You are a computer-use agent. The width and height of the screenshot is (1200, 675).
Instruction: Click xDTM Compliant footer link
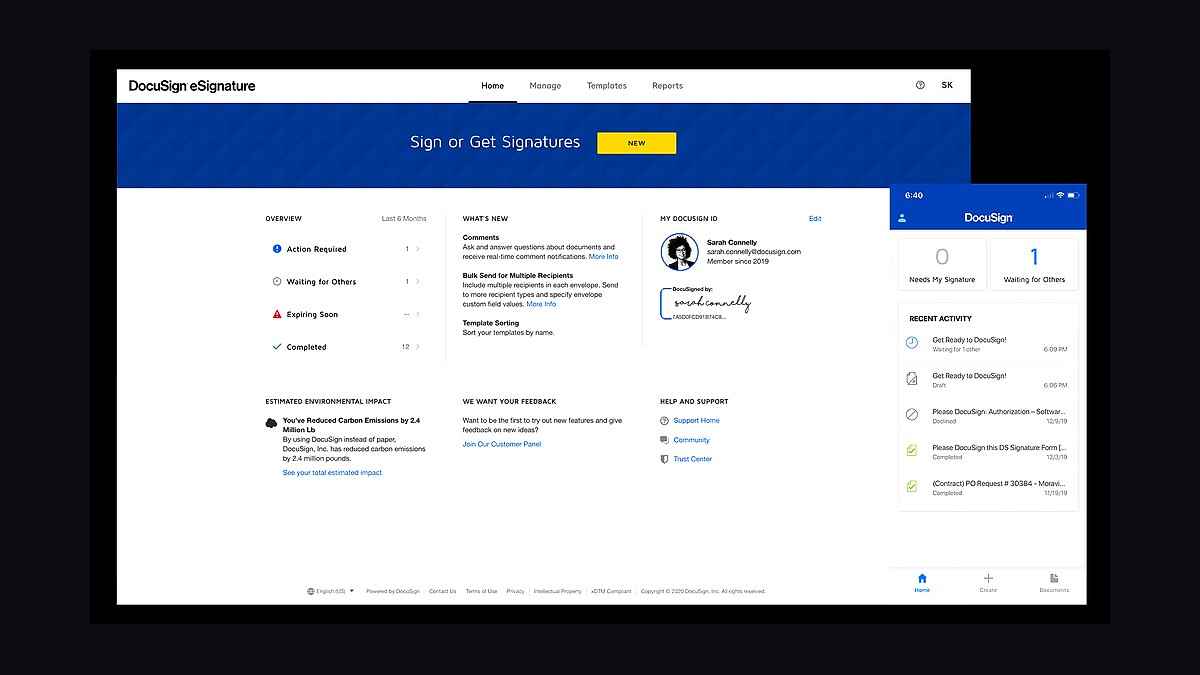611,591
